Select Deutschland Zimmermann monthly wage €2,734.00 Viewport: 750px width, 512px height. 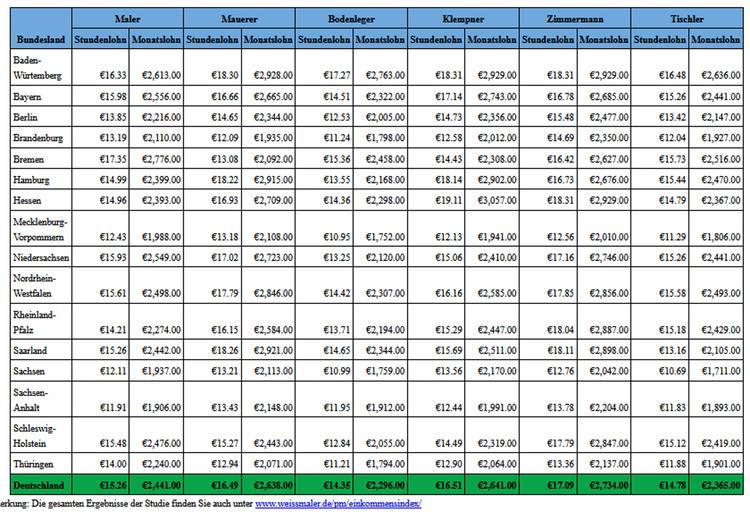(604, 486)
